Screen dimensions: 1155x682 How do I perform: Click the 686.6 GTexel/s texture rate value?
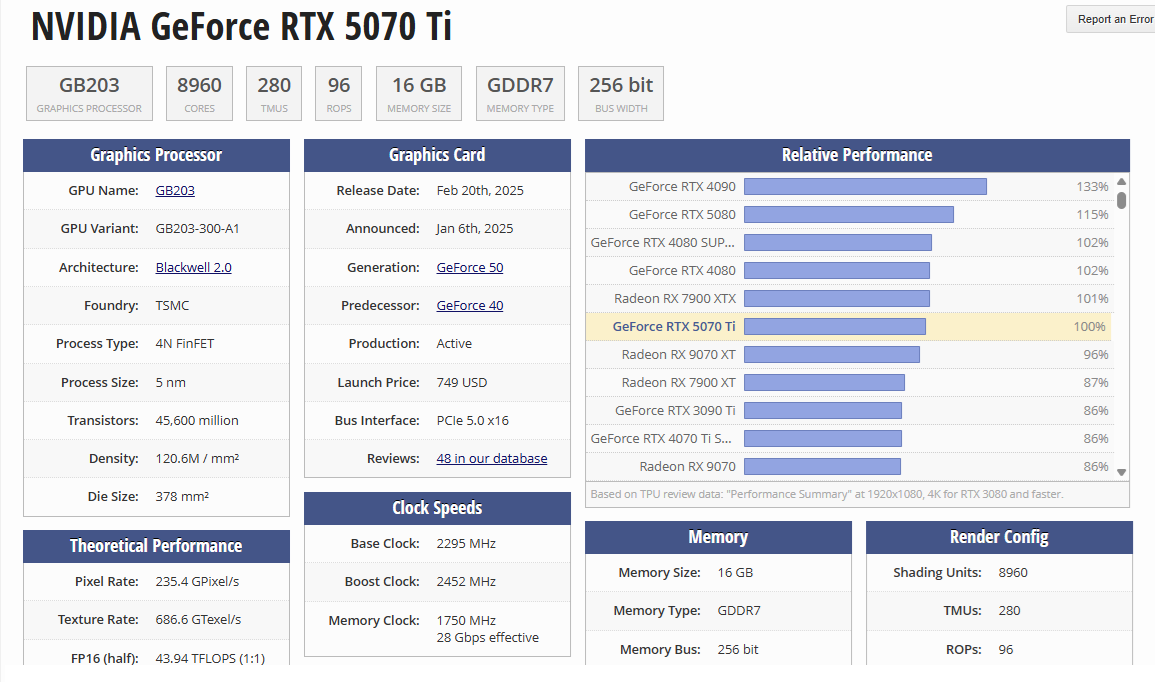tap(198, 620)
